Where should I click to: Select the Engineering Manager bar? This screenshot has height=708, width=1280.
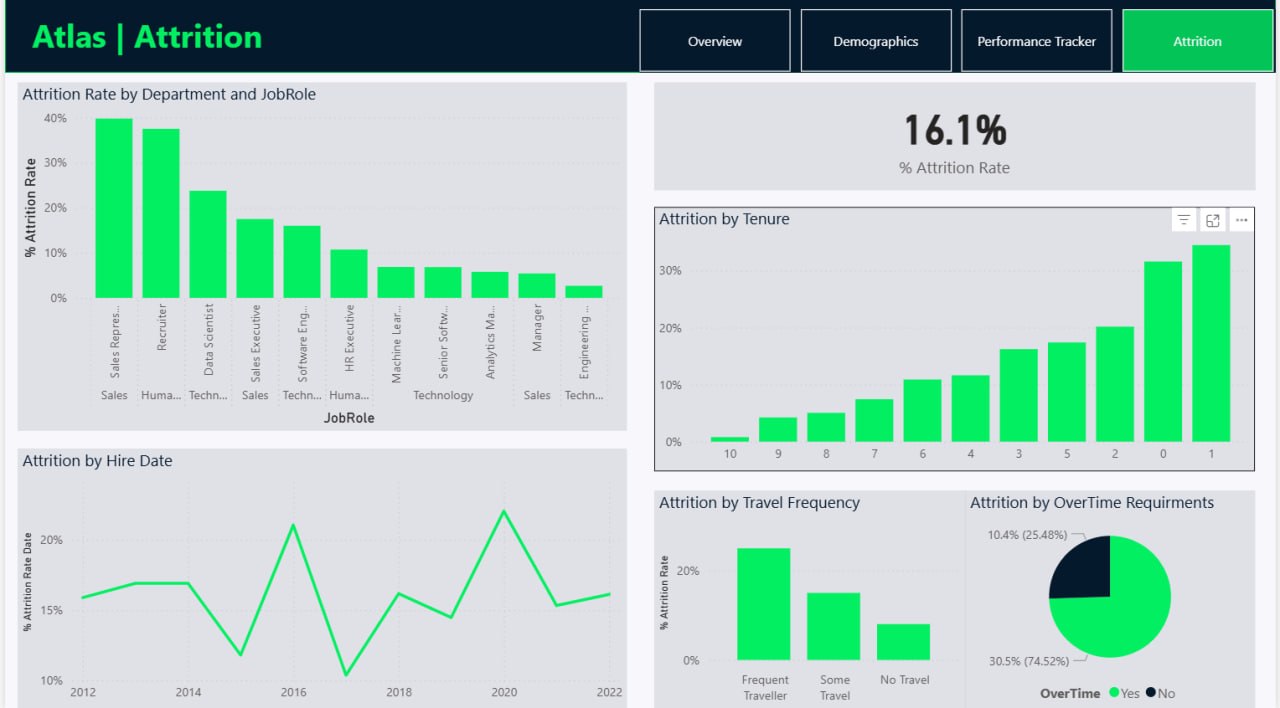pos(584,292)
